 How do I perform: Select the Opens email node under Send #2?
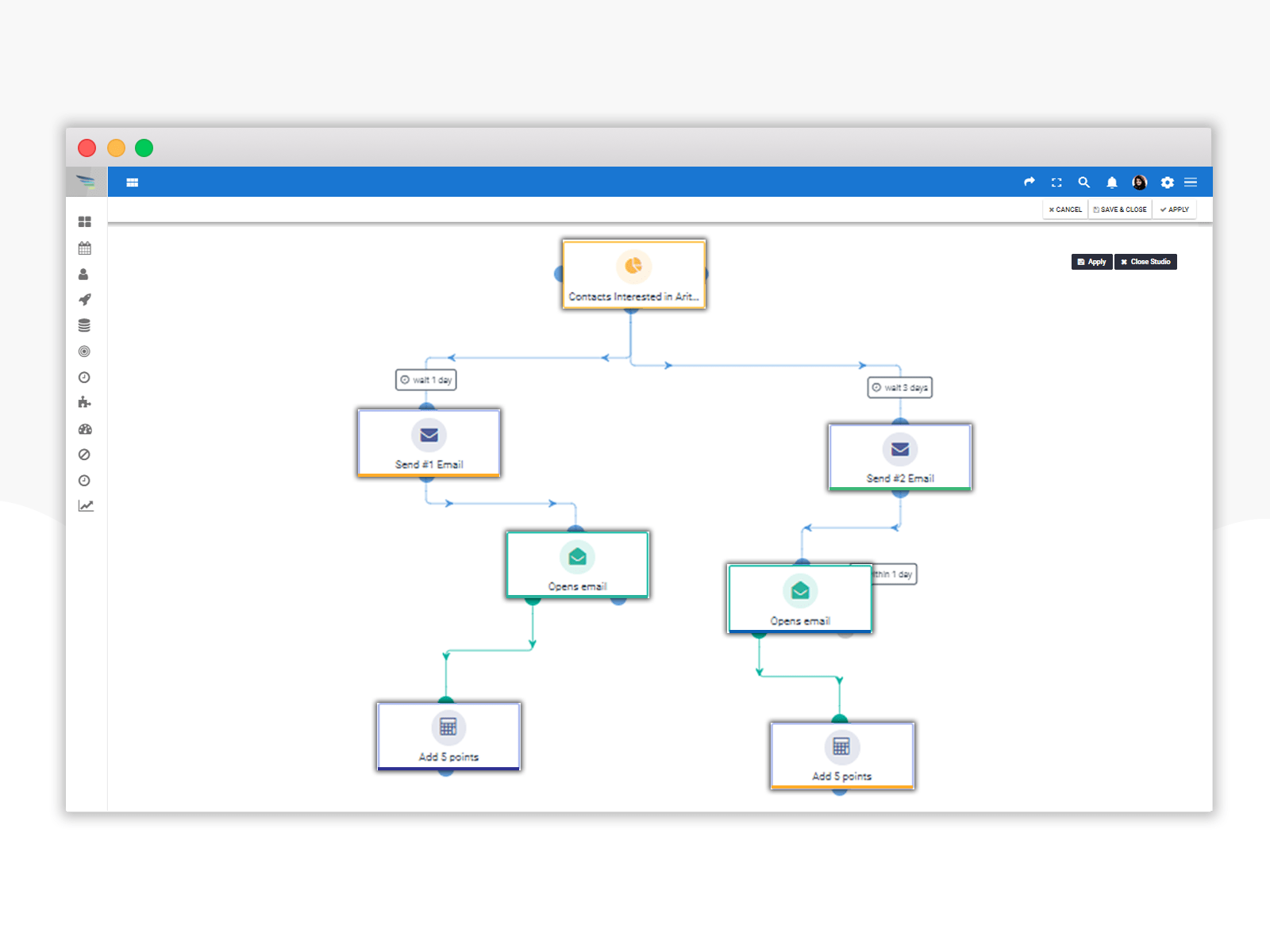pyautogui.click(x=800, y=599)
